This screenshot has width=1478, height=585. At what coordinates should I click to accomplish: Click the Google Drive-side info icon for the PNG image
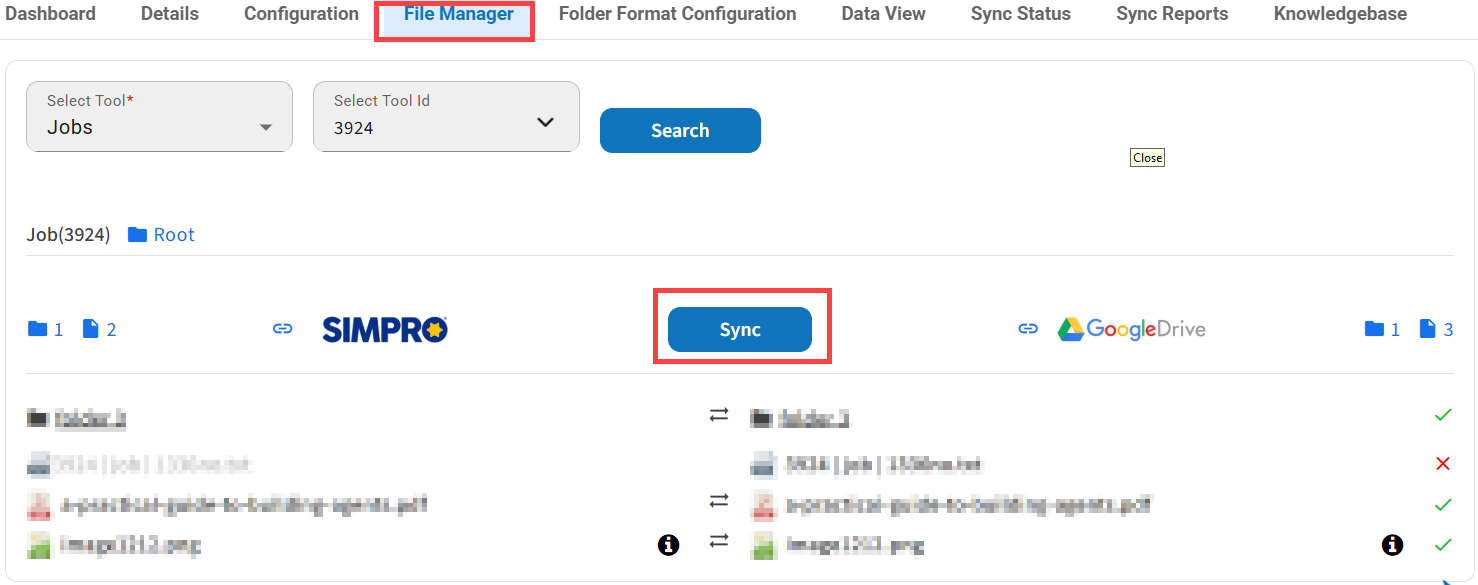(x=1392, y=545)
